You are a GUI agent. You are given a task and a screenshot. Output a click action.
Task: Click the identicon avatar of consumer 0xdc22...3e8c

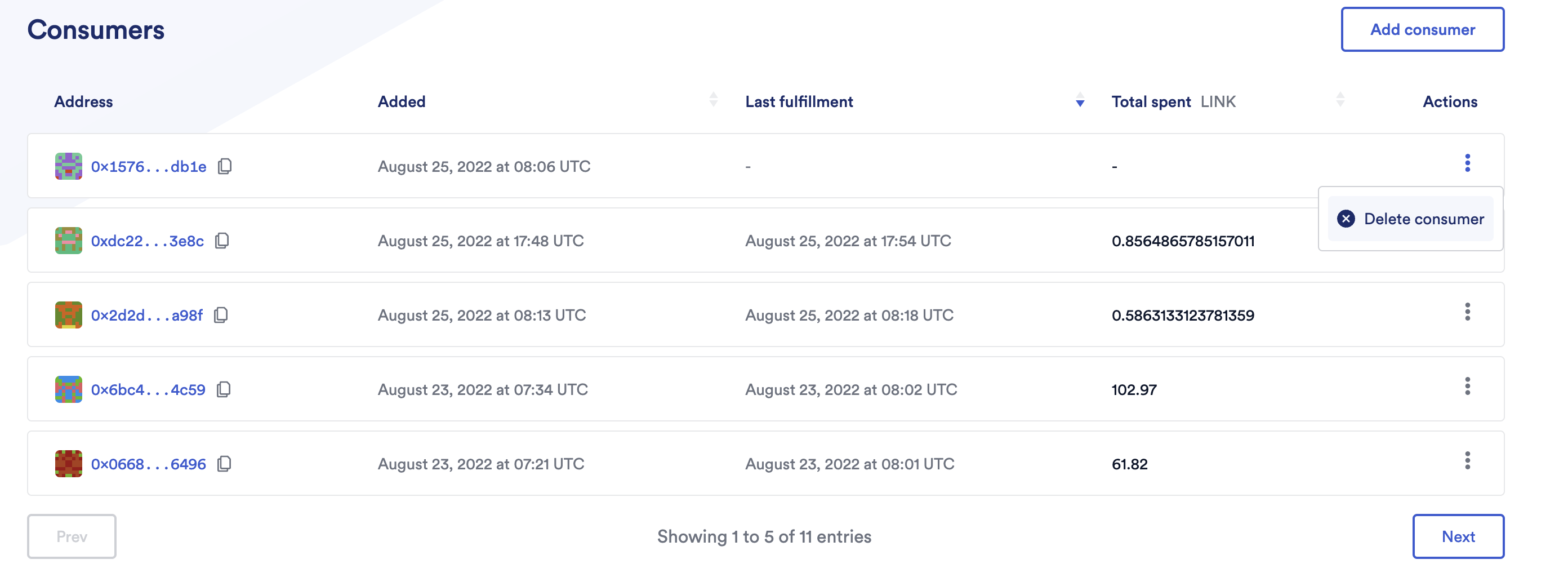coord(68,241)
